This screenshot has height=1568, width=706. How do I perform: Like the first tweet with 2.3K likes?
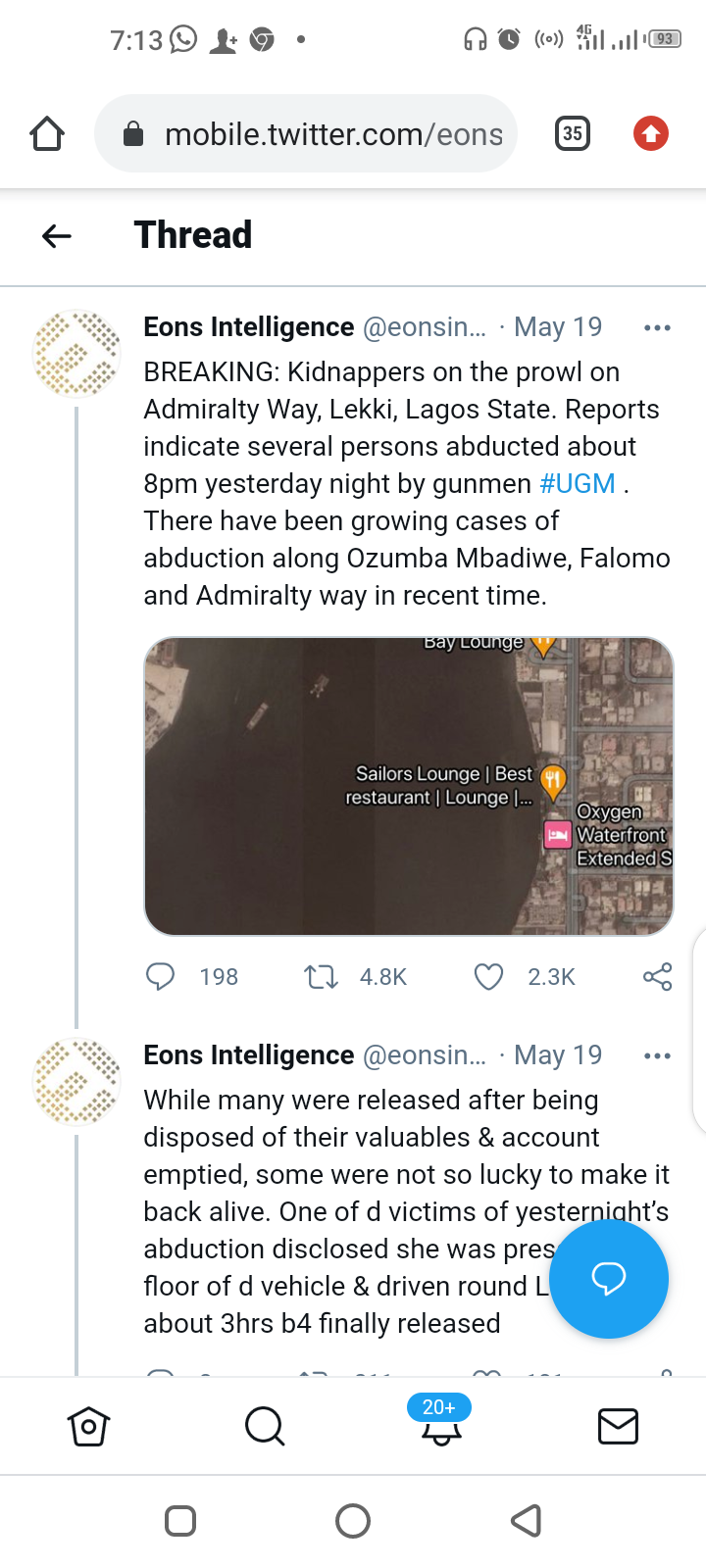click(x=488, y=976)
